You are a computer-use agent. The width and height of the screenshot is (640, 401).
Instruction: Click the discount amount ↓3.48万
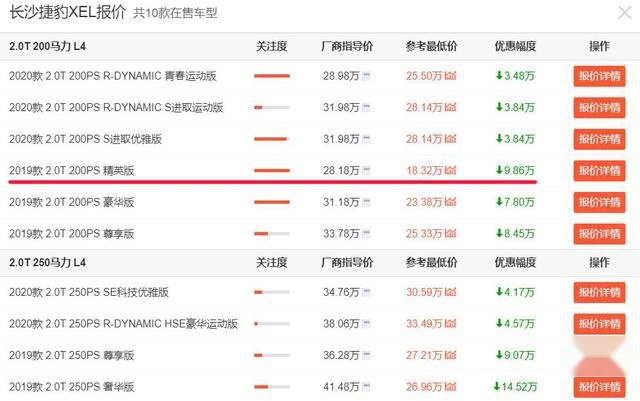point(515,76)
